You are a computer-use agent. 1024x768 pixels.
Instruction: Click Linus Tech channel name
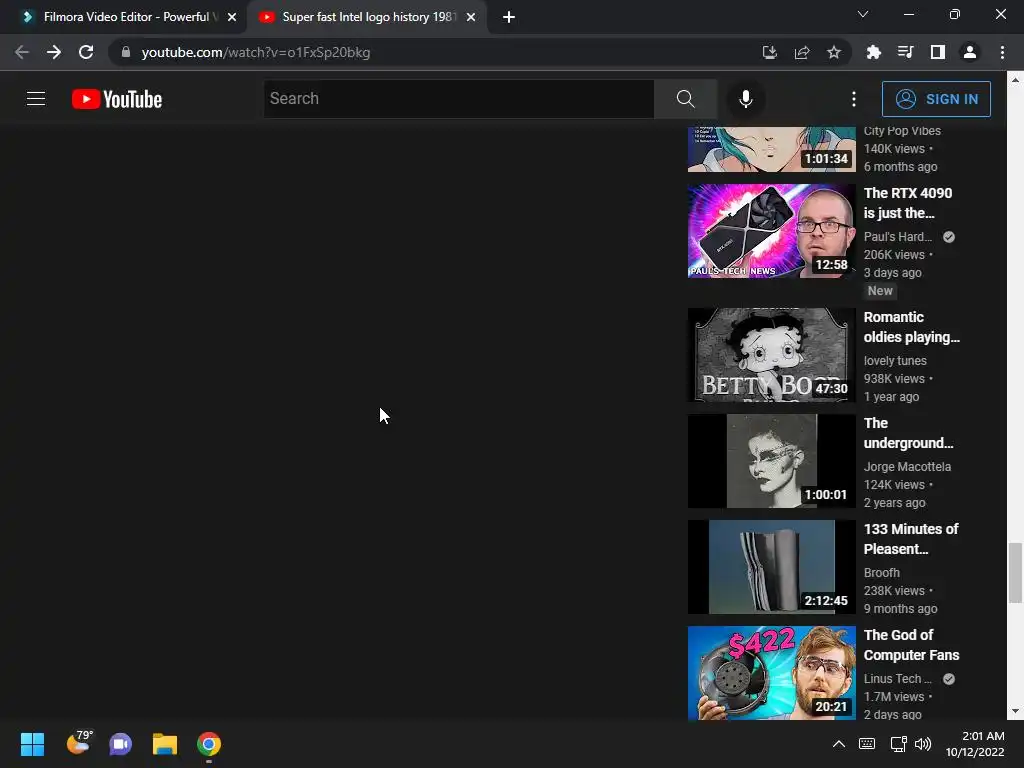point(897,679)
